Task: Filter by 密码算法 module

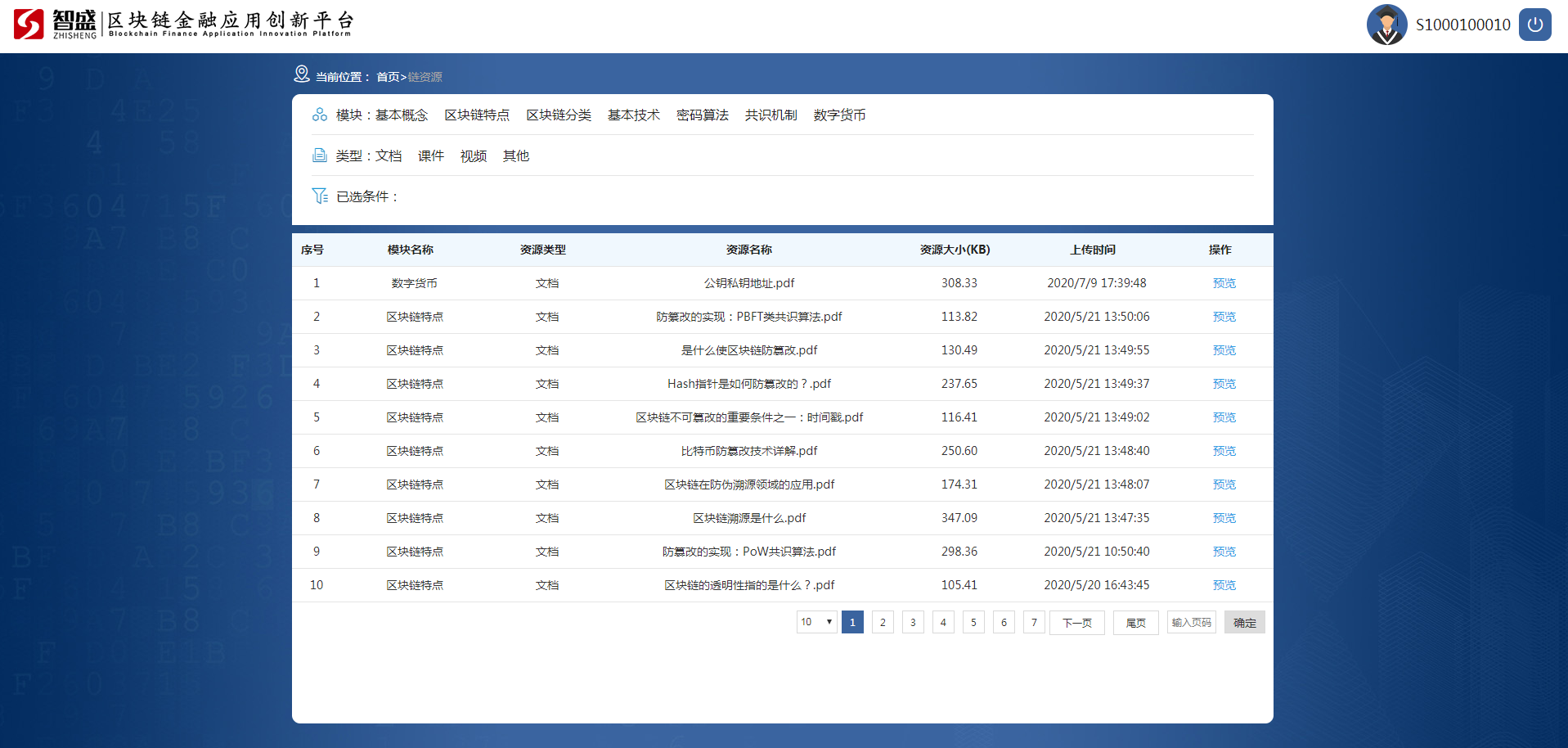Action: pos(702,115)
